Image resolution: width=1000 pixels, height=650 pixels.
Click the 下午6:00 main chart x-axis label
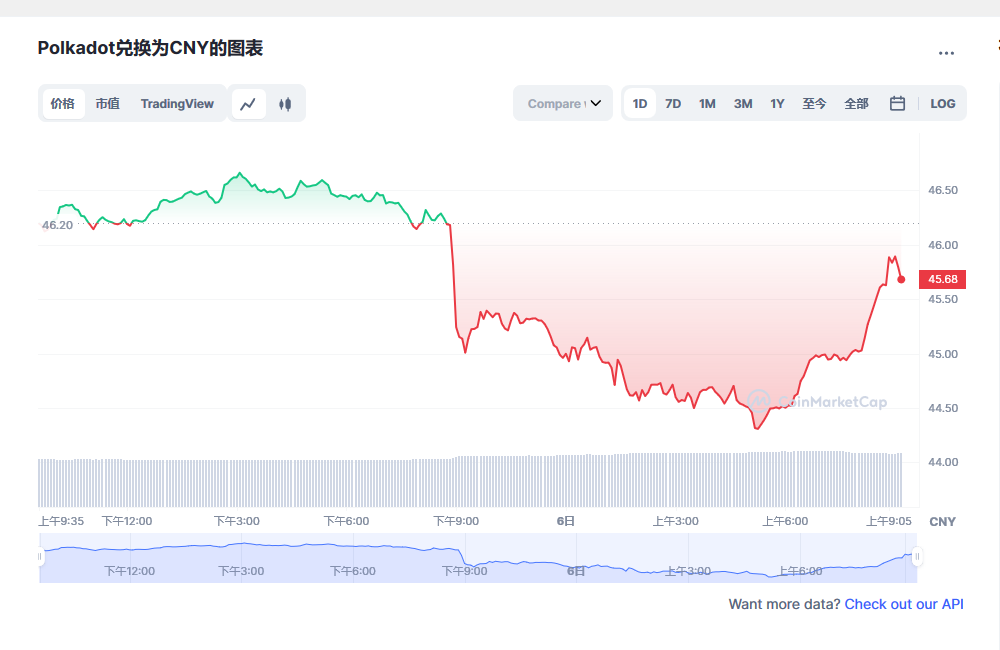(346, 521)
